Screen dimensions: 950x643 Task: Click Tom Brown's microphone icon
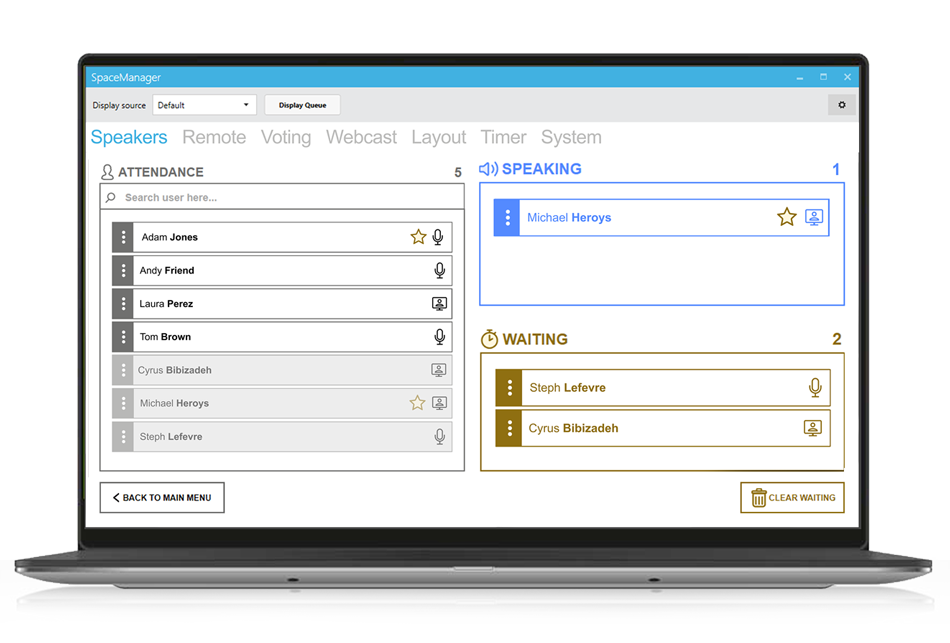click(439, 337)
